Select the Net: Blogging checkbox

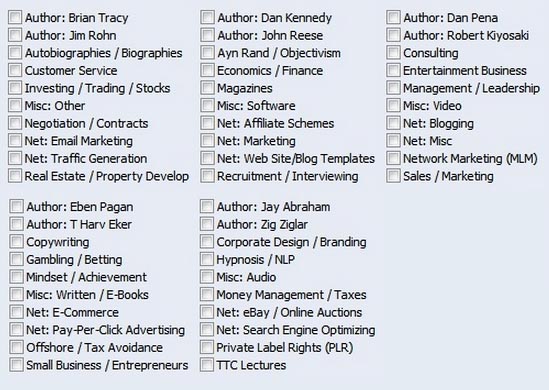[x=393, y=123]
